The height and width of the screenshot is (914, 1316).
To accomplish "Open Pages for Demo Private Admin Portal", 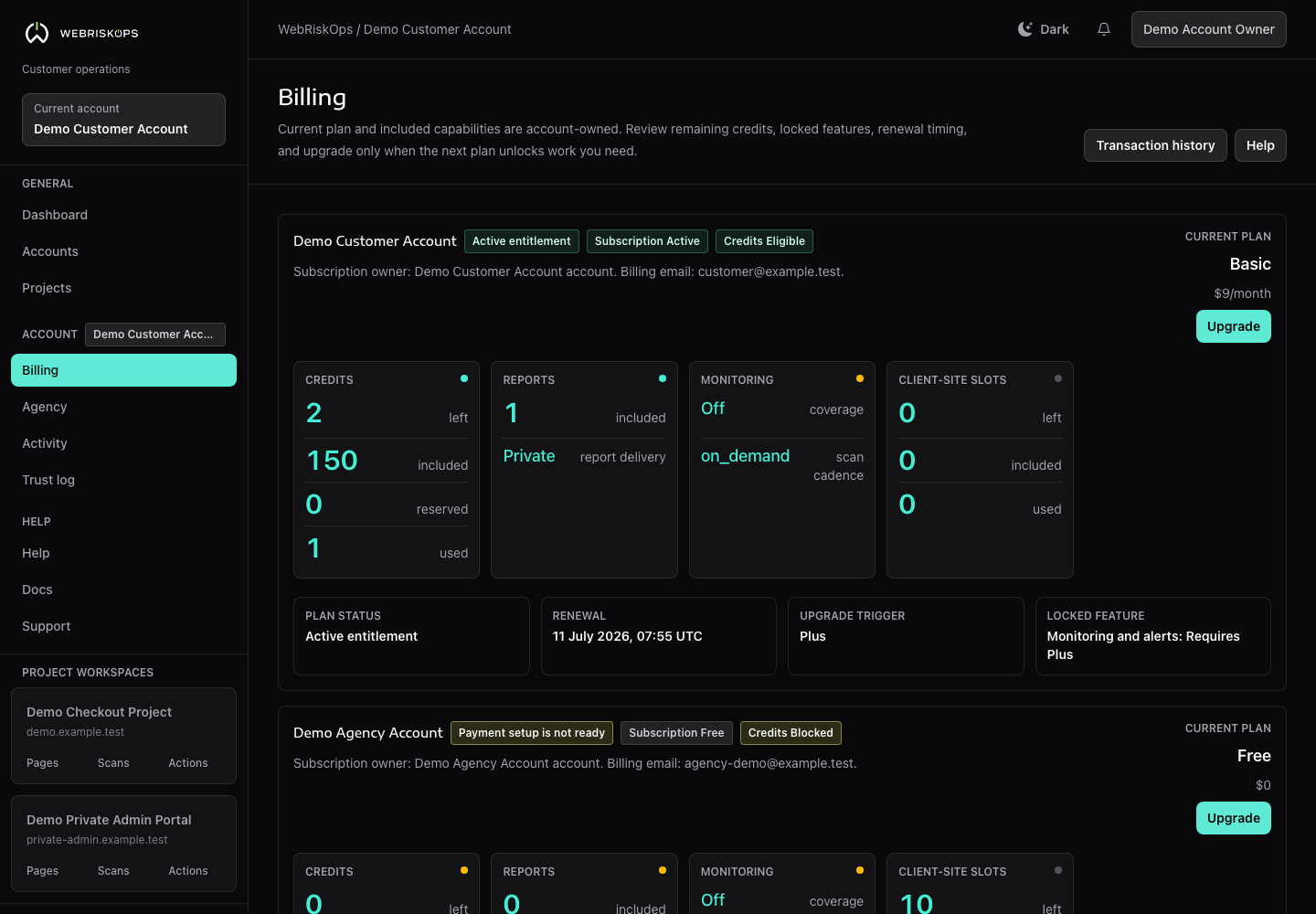I will [x=42, y=871].
